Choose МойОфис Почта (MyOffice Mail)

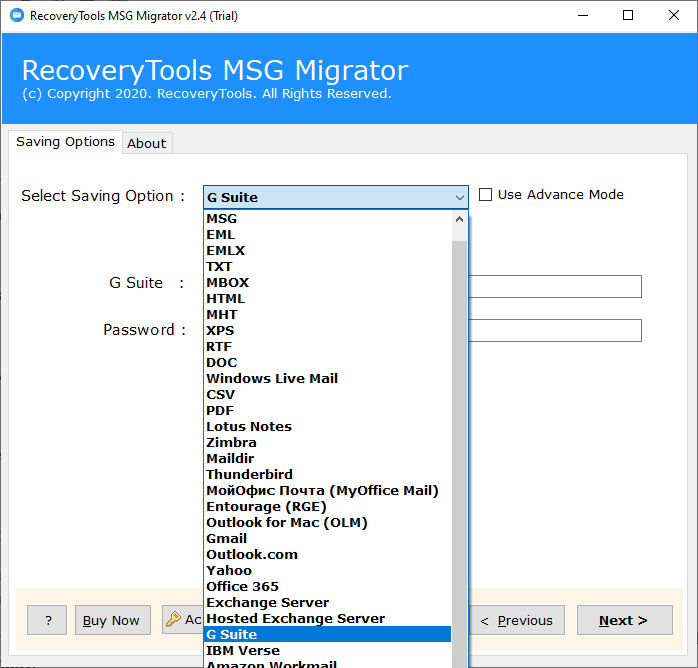coord(328,490)
